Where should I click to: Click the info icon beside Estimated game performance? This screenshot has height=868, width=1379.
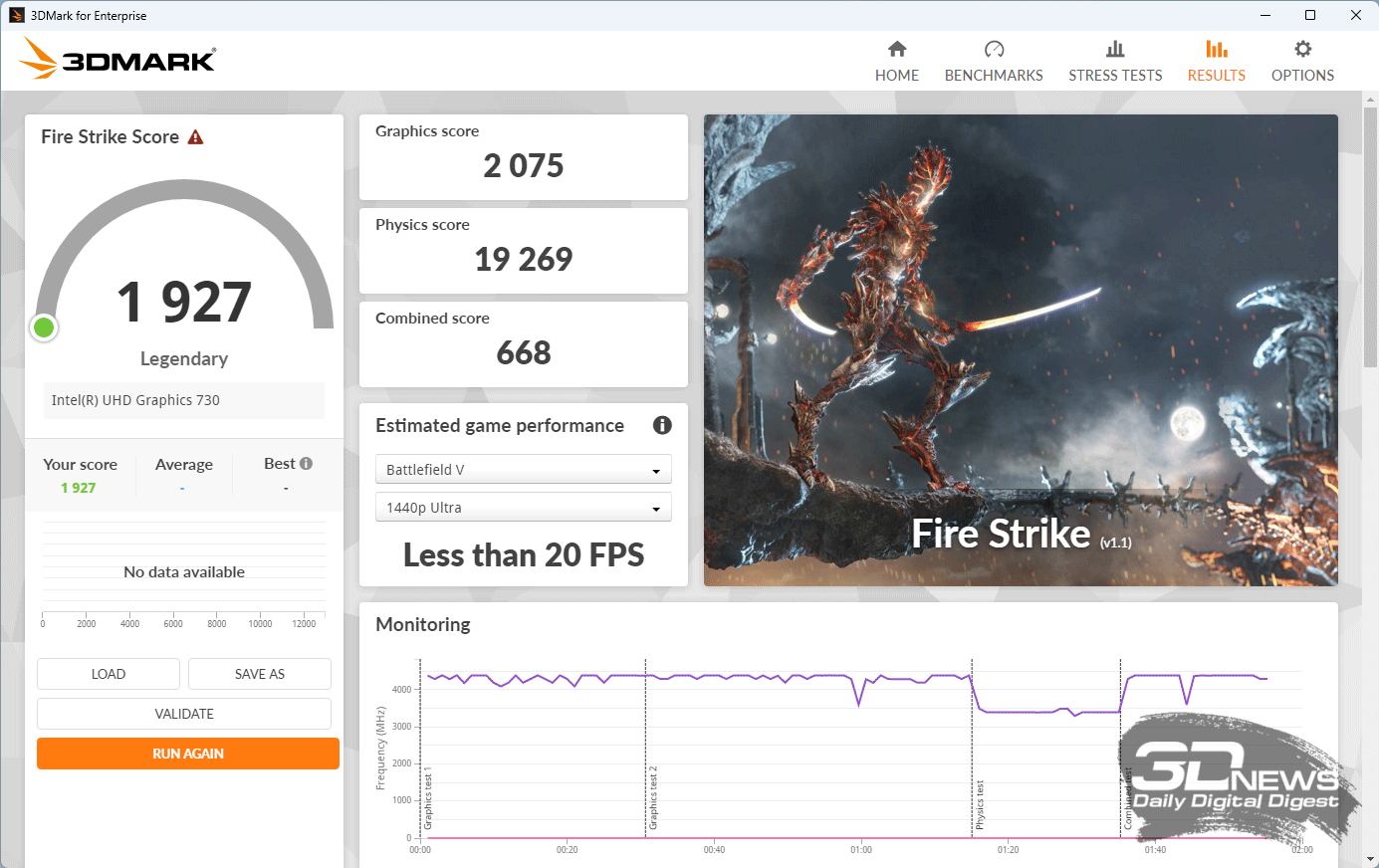point(662,425)
